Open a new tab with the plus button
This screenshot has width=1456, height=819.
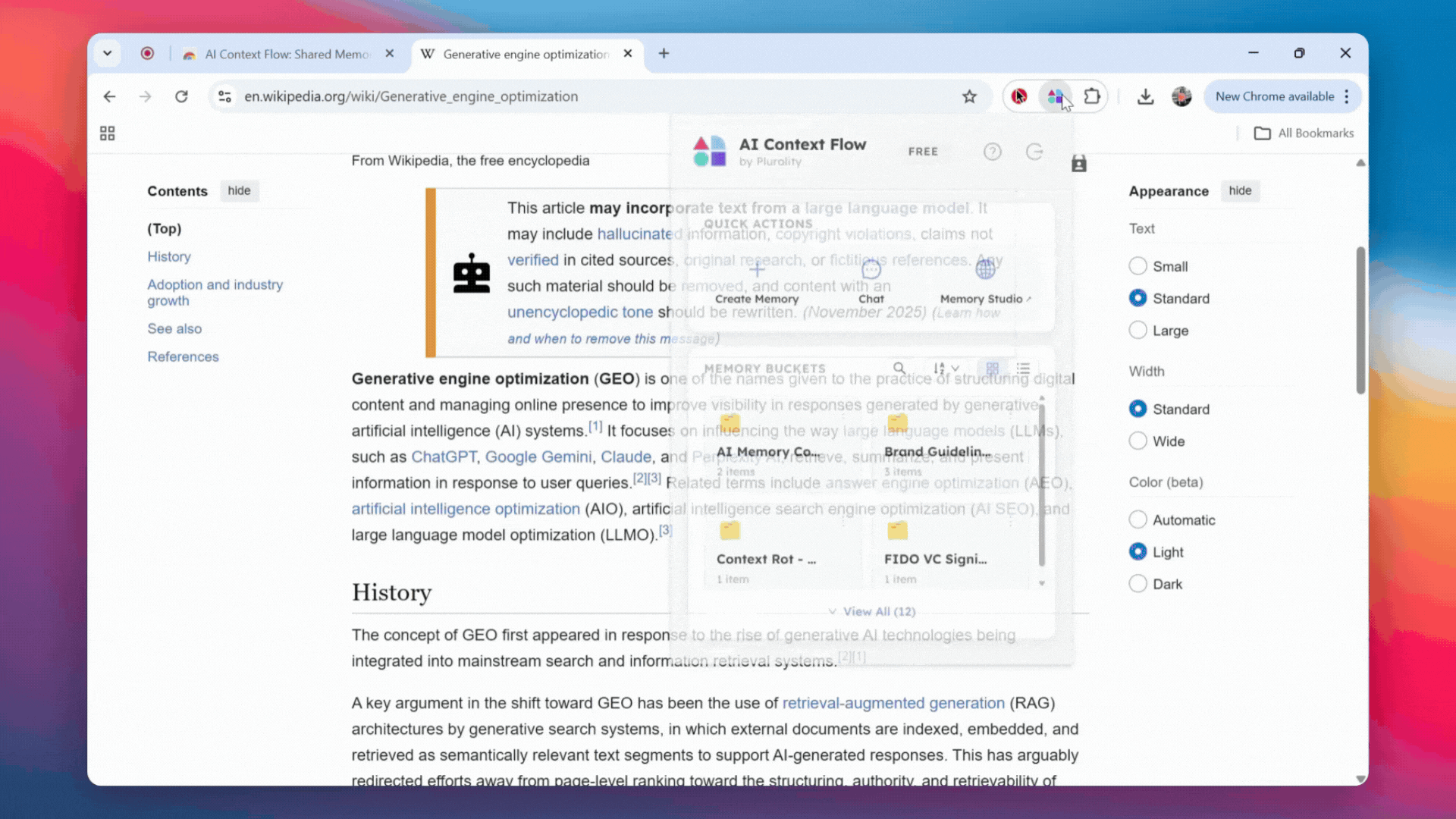tap(664, 53)
